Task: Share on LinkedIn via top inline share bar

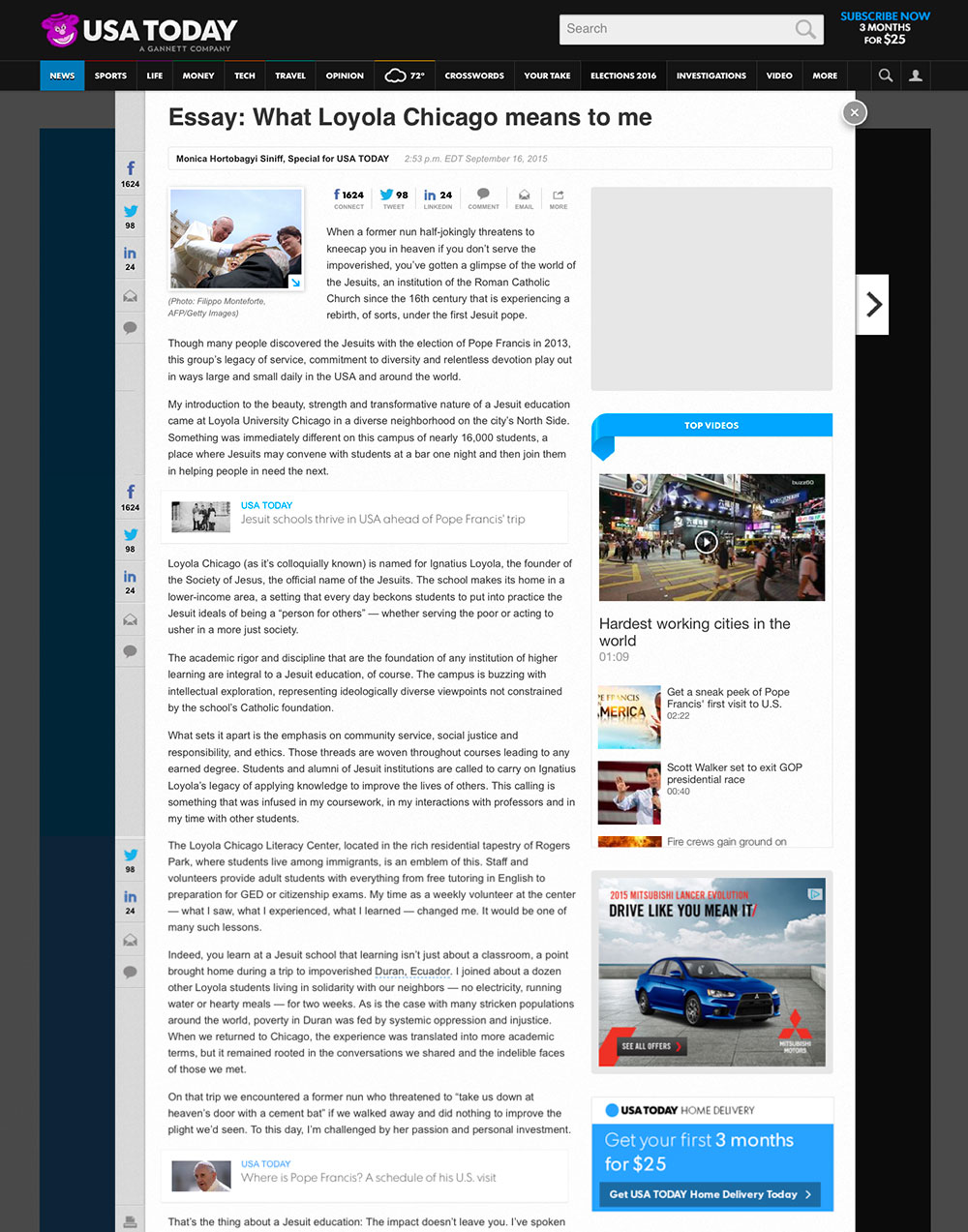Action: pyautogui.click(x=438, y=198)
